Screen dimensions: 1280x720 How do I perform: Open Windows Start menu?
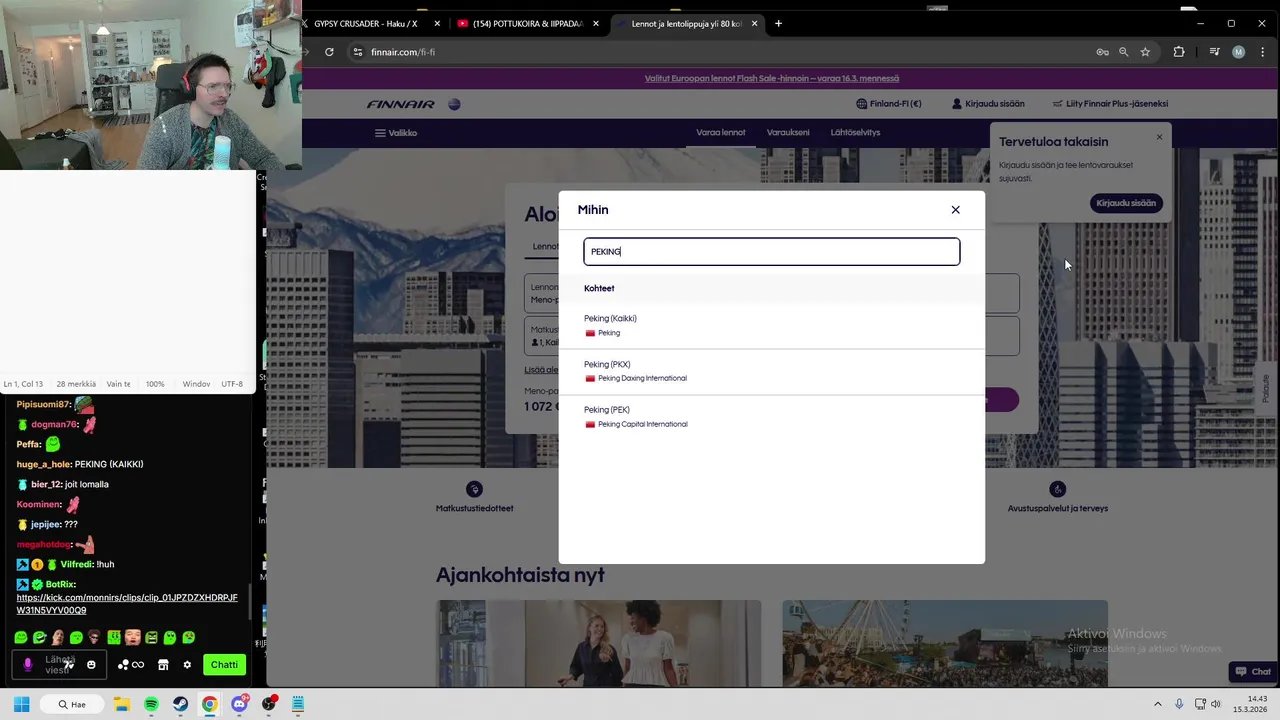(21, 704)
